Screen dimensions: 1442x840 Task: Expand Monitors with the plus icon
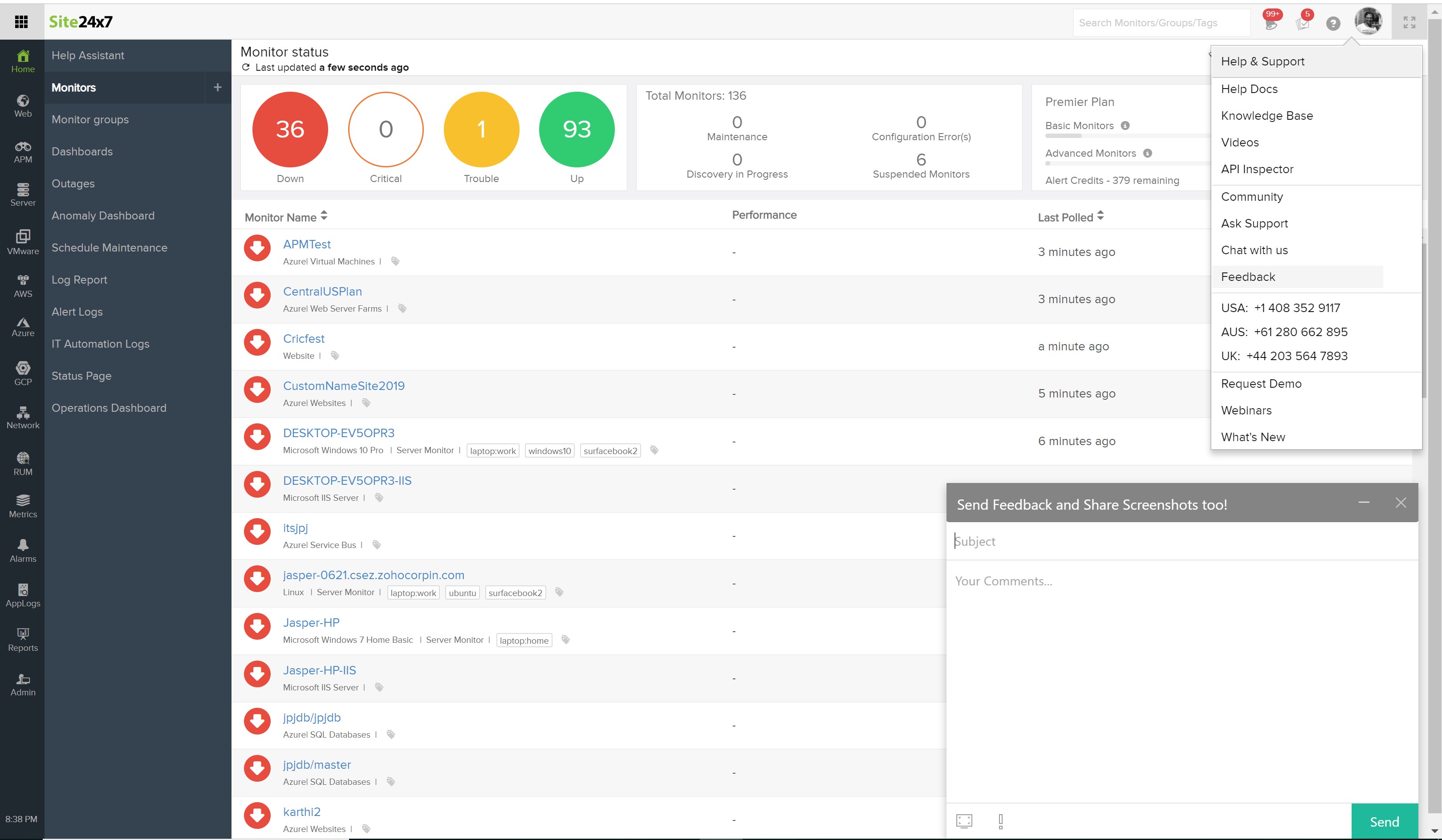pyautogui.click(x=217, y=88)
